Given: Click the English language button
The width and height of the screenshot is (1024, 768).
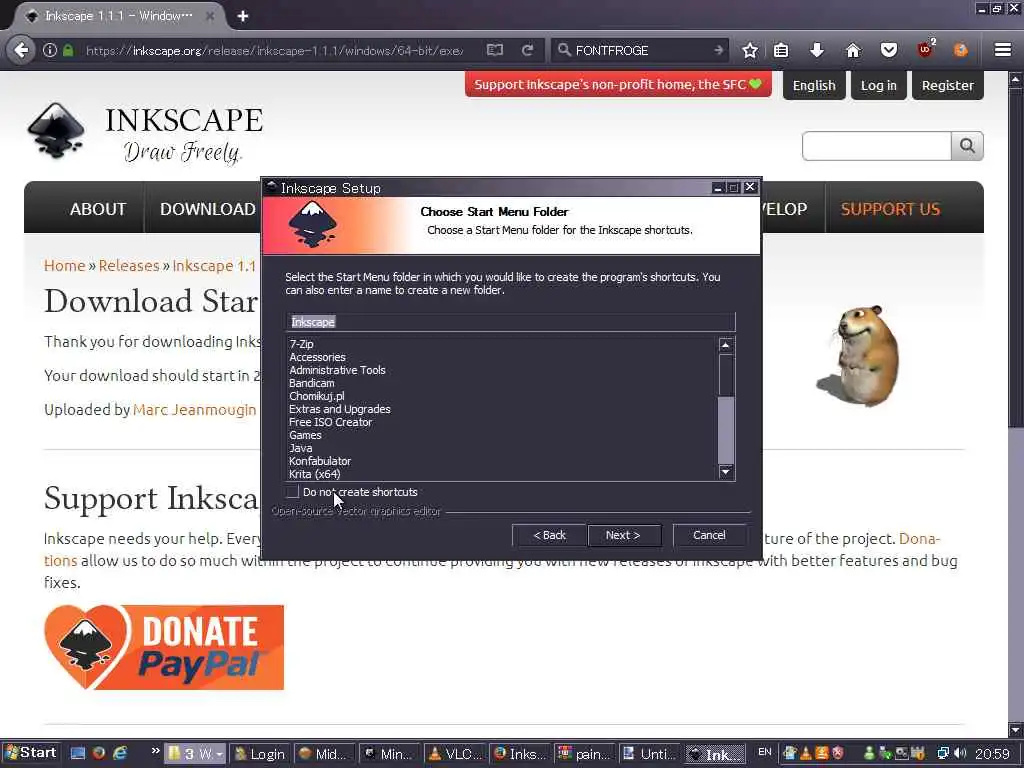Looking at the screenshot, I should pyautogui.click(x=814, y=86).
